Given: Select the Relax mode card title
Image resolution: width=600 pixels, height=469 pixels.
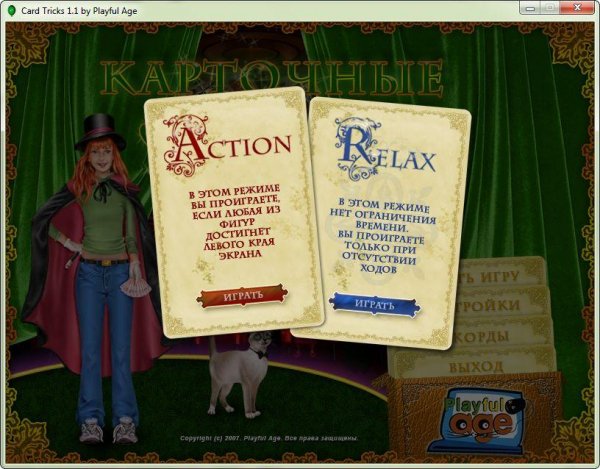Looking at the screenshot, I should (x=385, y=151).
